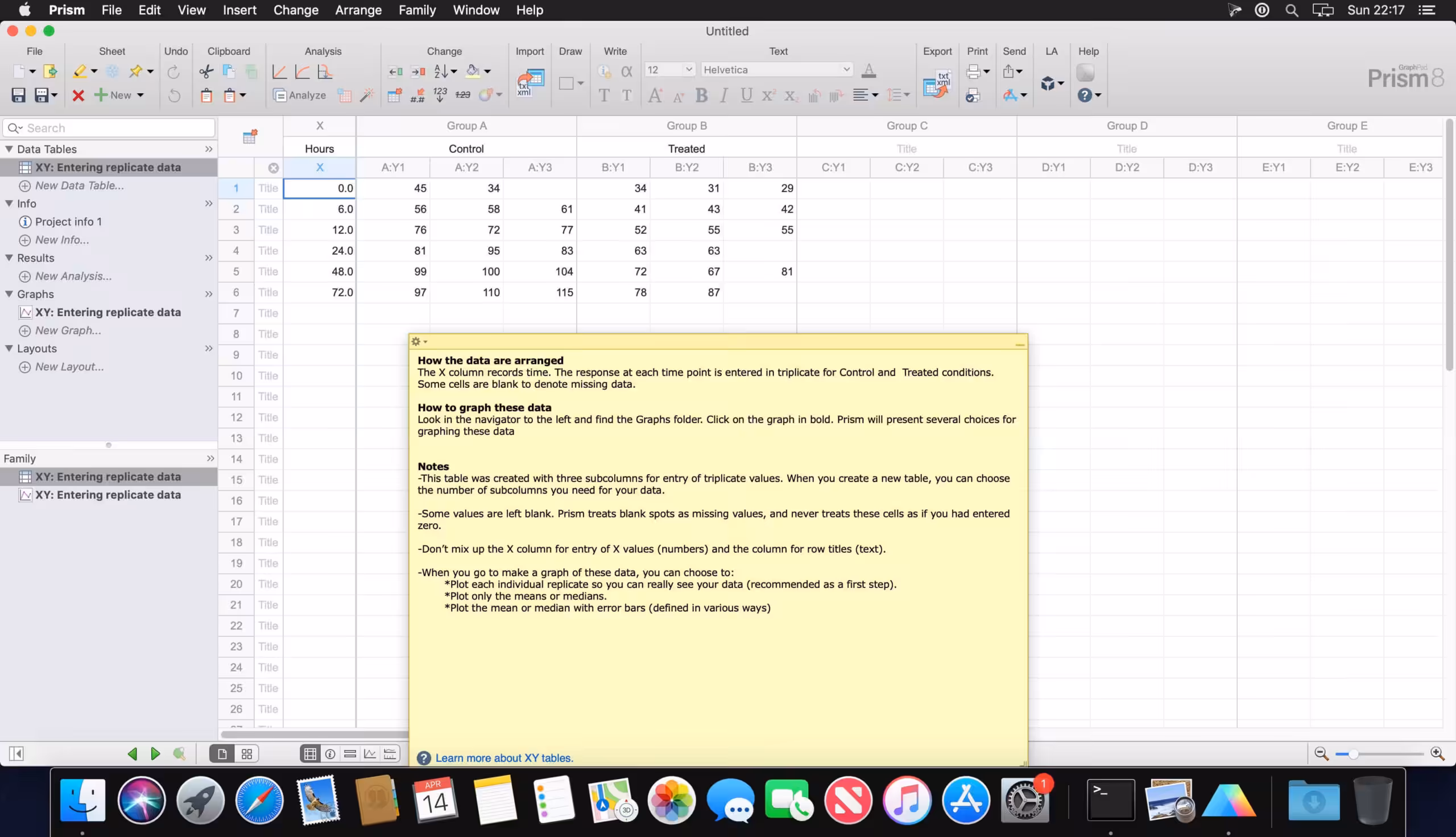Click the import txt/xml file icon
The height and width of the screenshot is (837, 1456).
click(530, 83)
